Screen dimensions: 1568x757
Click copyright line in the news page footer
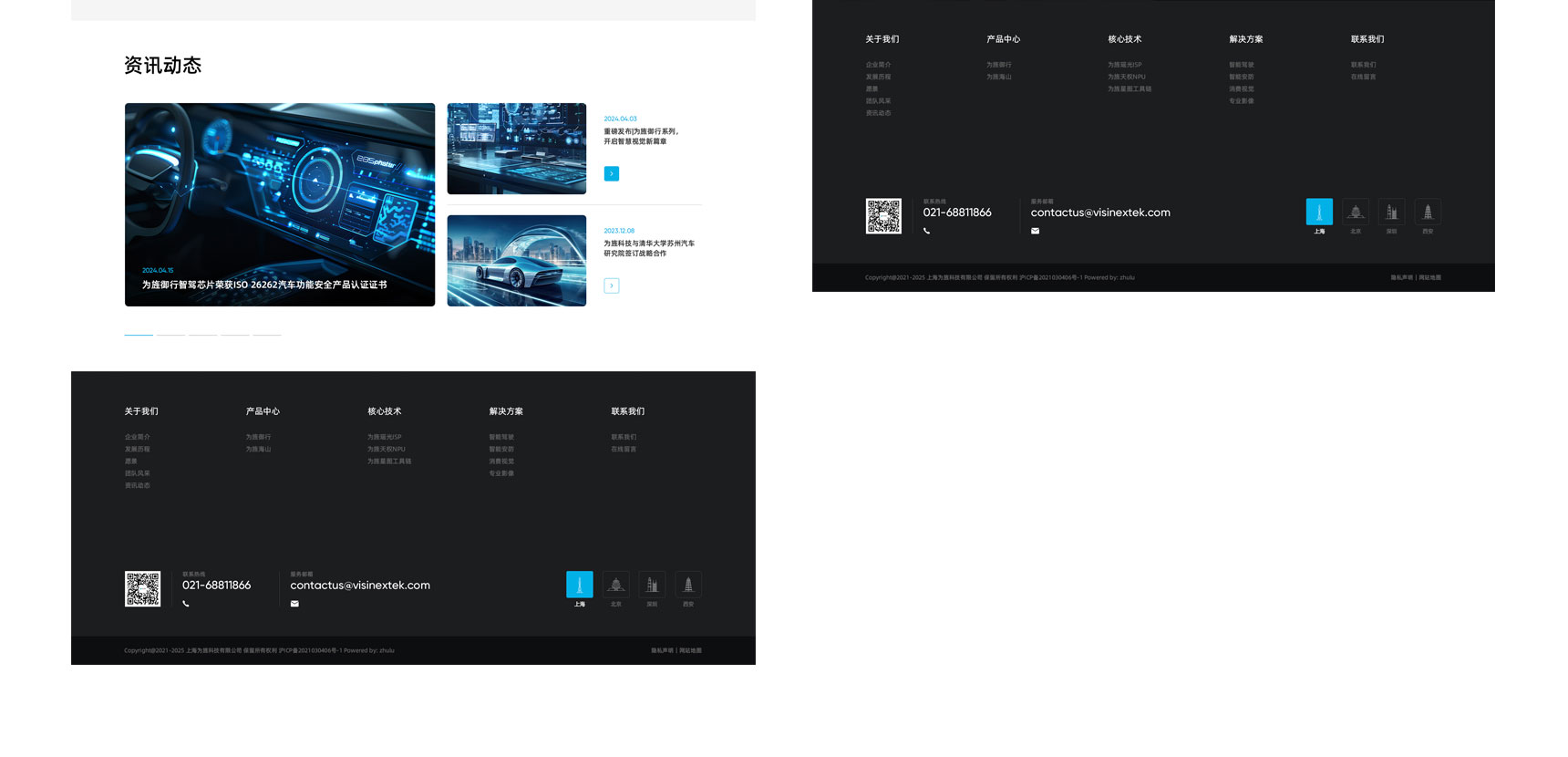pyautogui.click(x=260, y=650)
